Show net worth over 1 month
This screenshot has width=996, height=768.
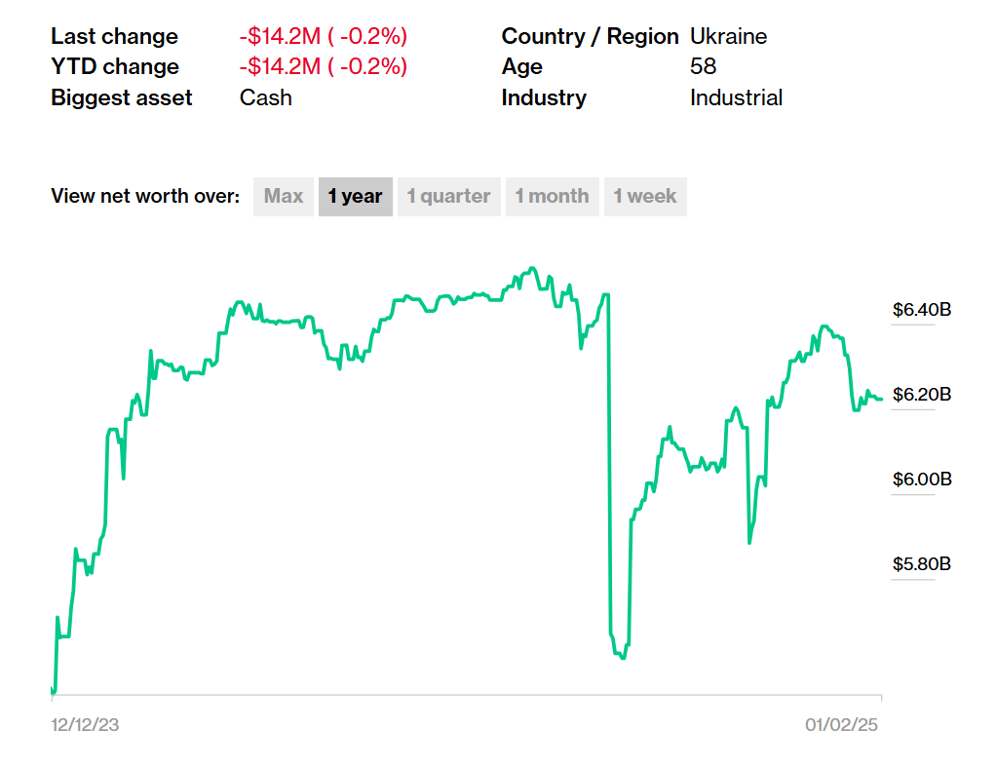pyautogui.click(x=551, y=197)
